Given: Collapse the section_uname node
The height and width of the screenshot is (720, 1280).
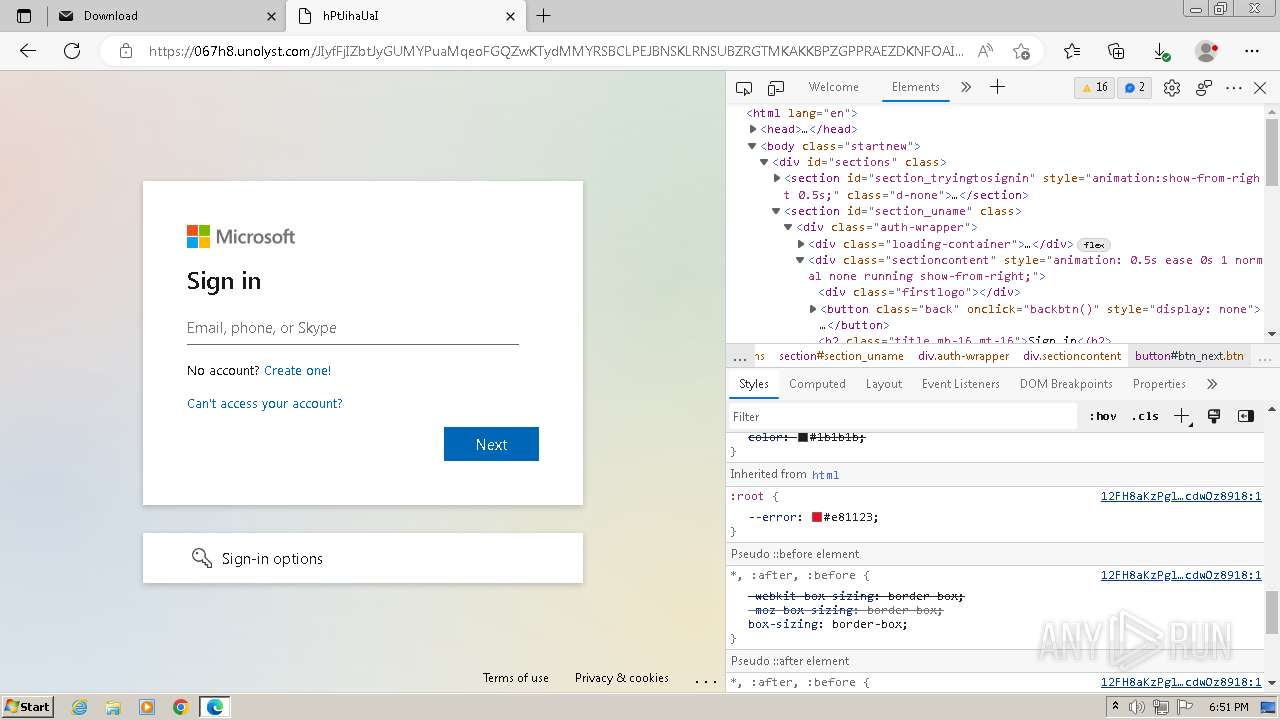Looking at the screenshot, I should click(776, 211).
